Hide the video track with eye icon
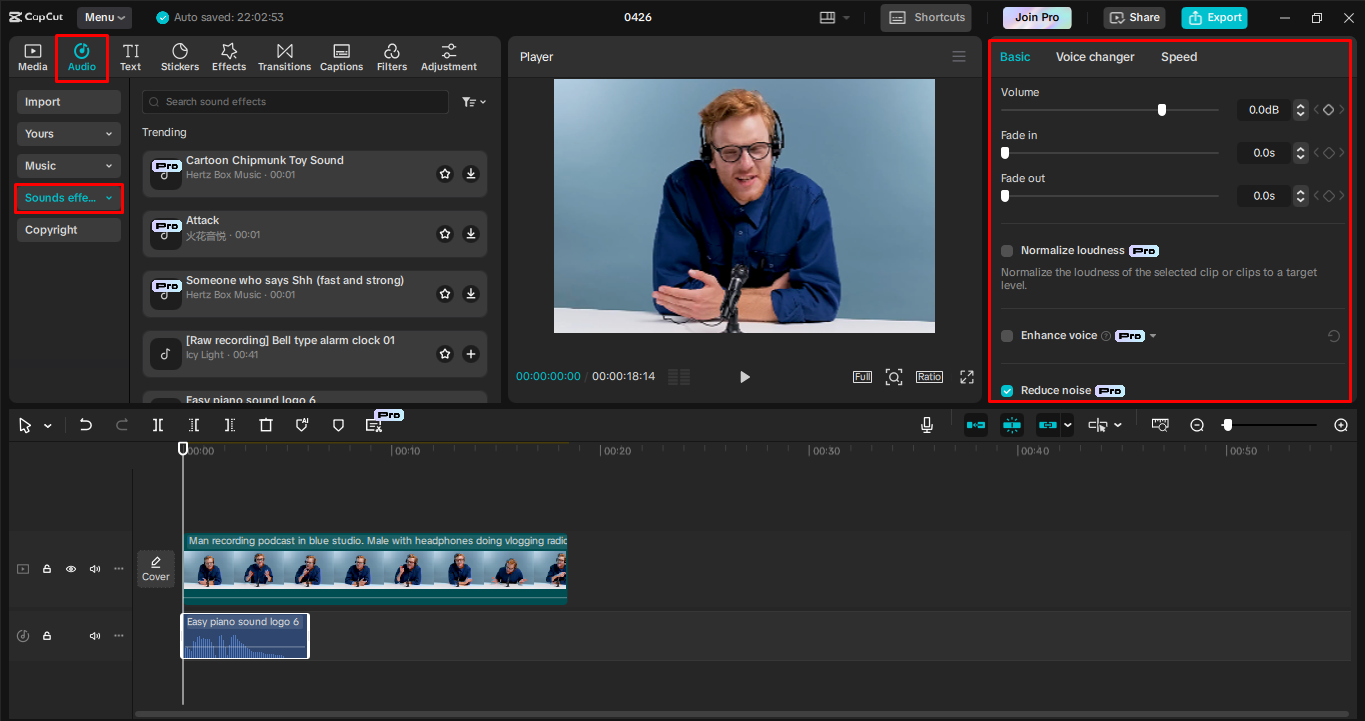Screen dimensions: 1365x721 tap(71, 569)
